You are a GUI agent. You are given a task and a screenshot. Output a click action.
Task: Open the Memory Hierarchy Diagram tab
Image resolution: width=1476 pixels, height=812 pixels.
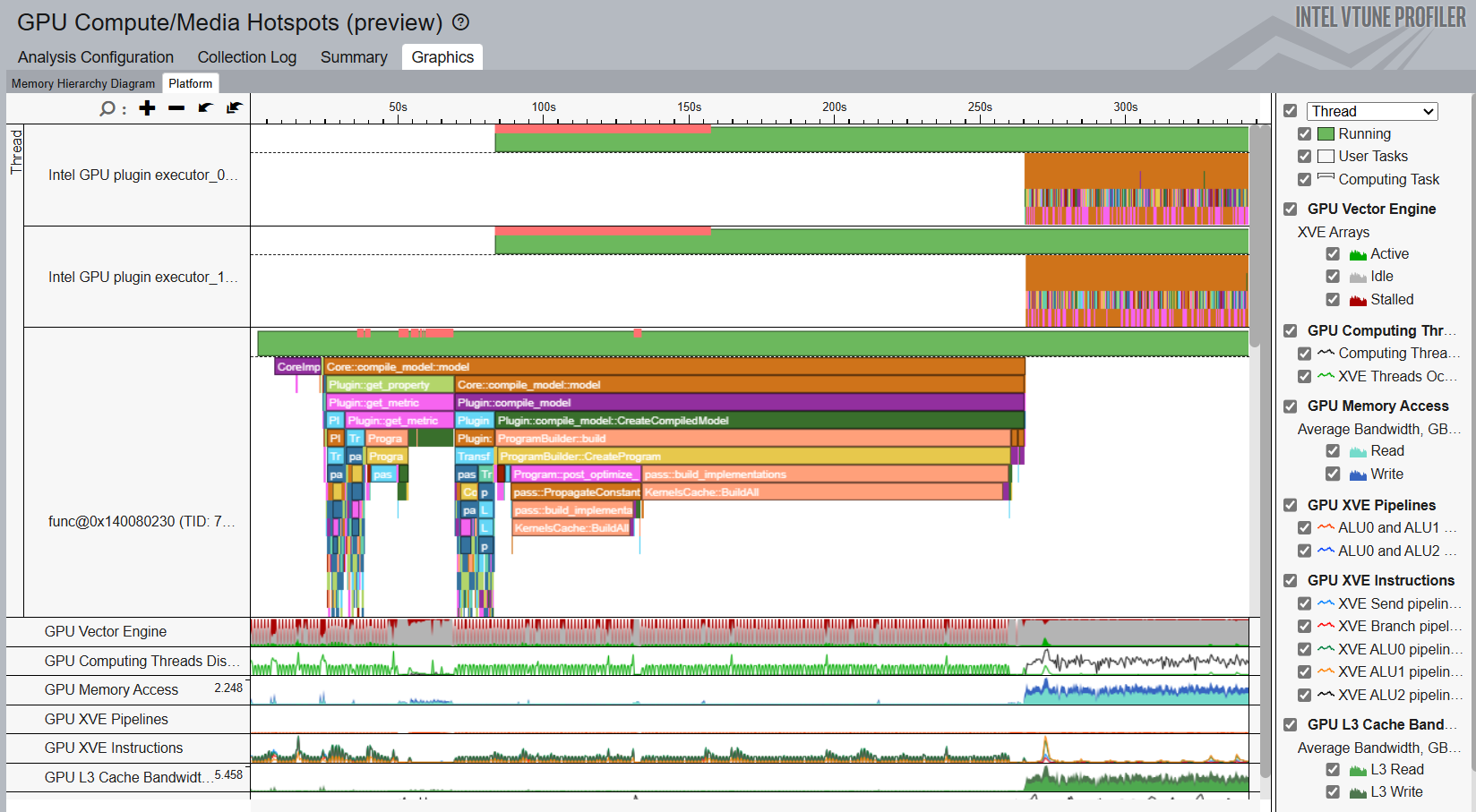pos(83,83)
